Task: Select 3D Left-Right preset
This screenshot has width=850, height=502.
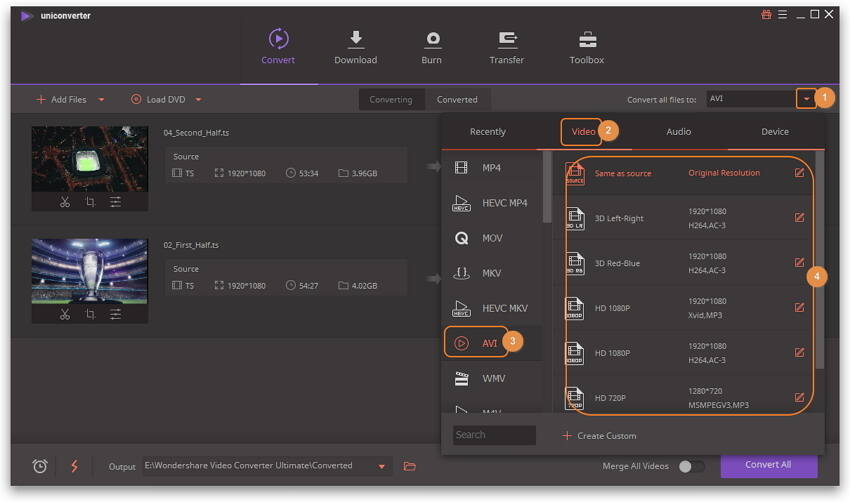Action: (x=683, y=218)
